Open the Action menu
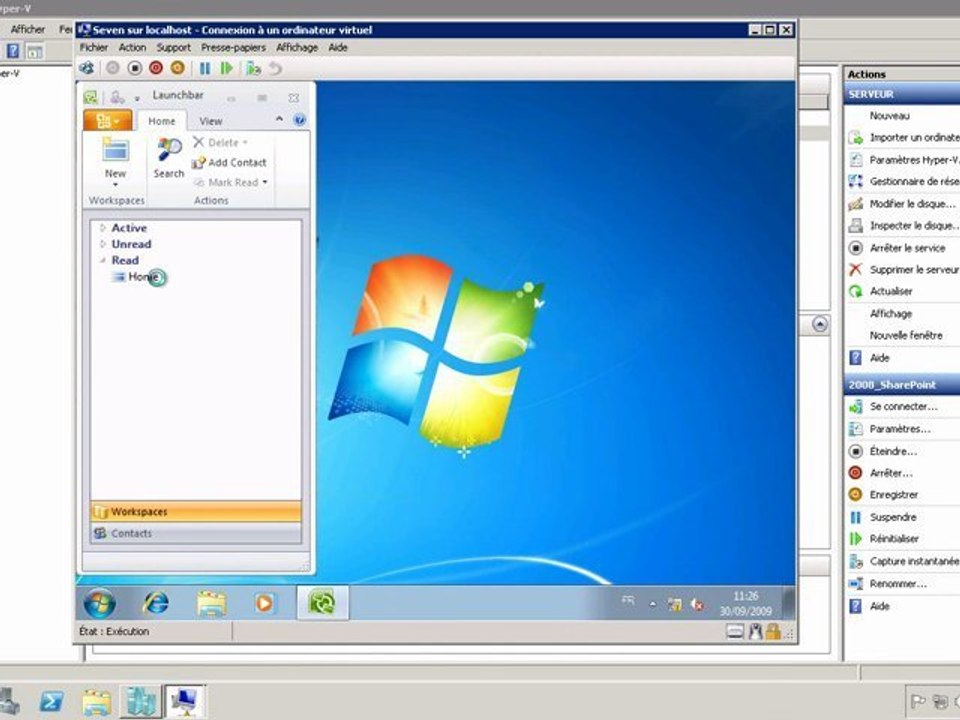Viewport: 960px width, 720px height. click(132, 47)
